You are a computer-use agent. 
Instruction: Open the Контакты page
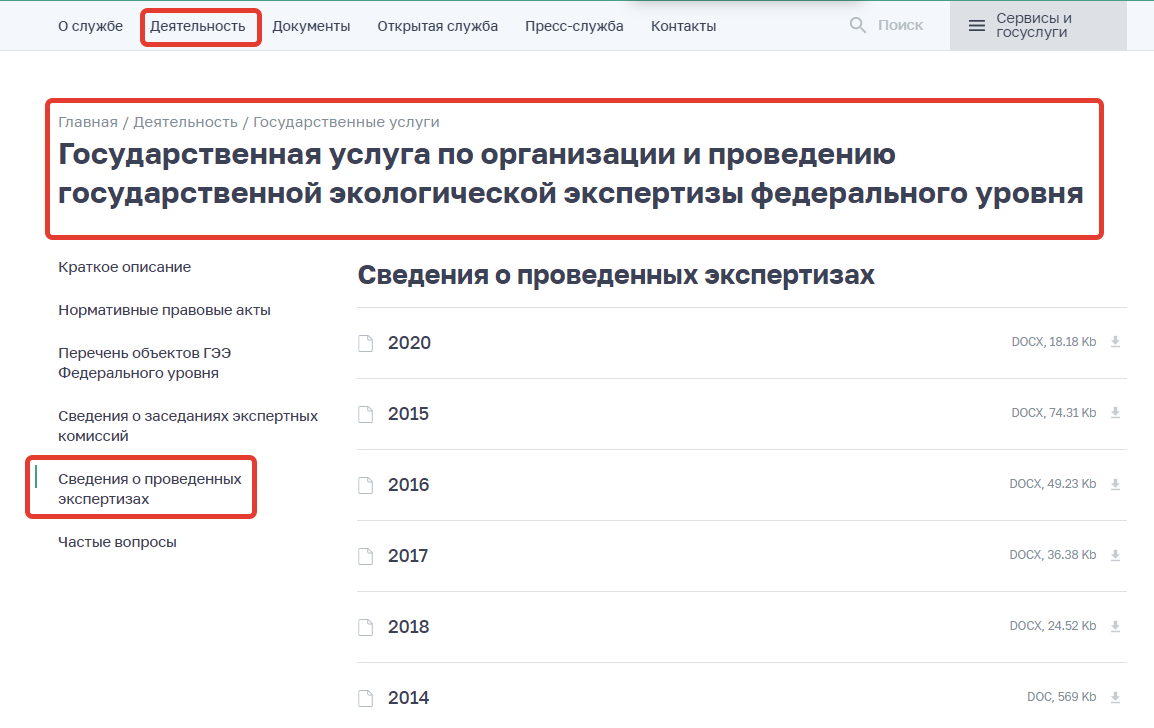pyautogui.click(x=683, y=26)
